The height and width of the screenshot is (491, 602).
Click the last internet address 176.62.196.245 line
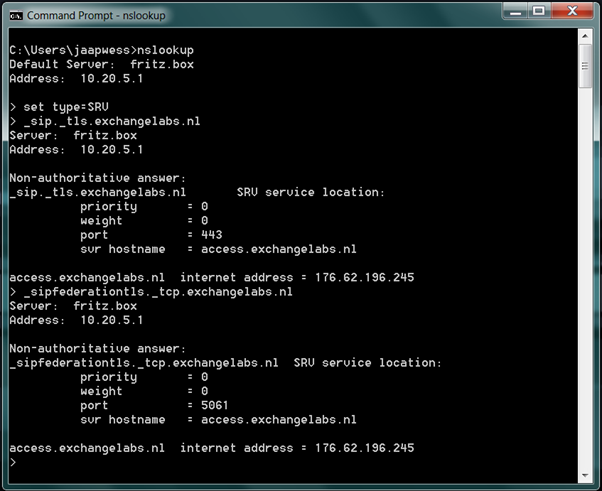[211, 448]
